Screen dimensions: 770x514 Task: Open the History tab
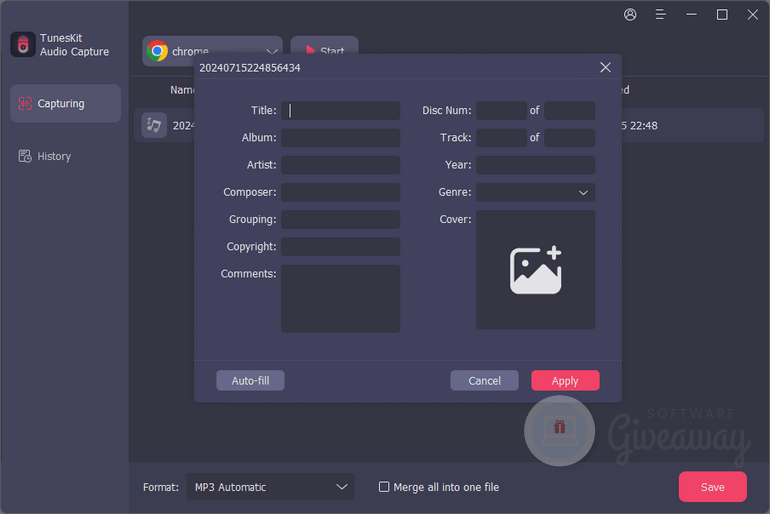(54, 156)
